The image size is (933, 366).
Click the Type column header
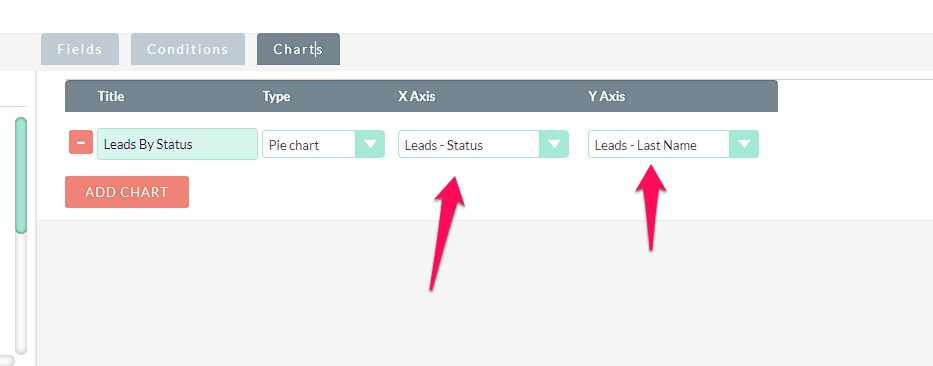coord(277,96)
